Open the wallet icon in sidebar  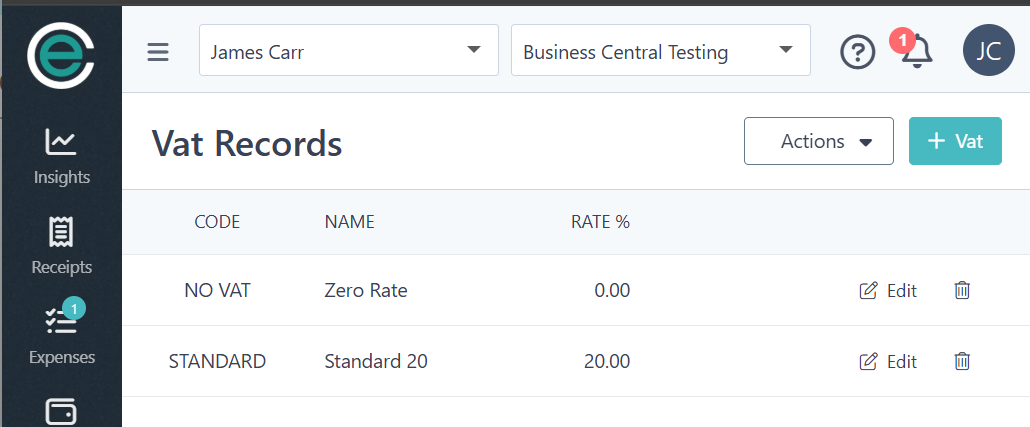(x=61, y=412)
